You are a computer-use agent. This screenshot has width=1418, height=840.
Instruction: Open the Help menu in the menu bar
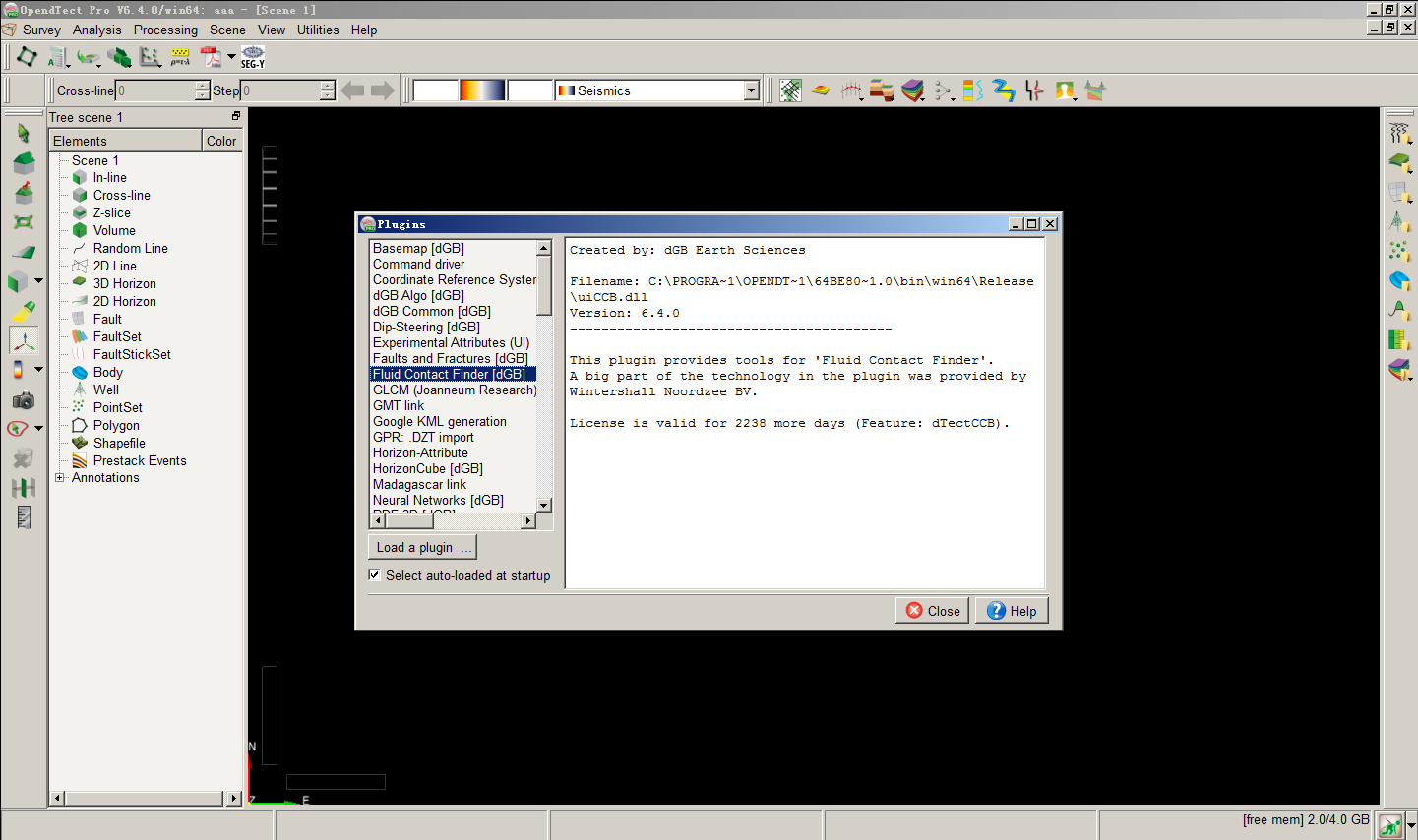coord(364,30)
